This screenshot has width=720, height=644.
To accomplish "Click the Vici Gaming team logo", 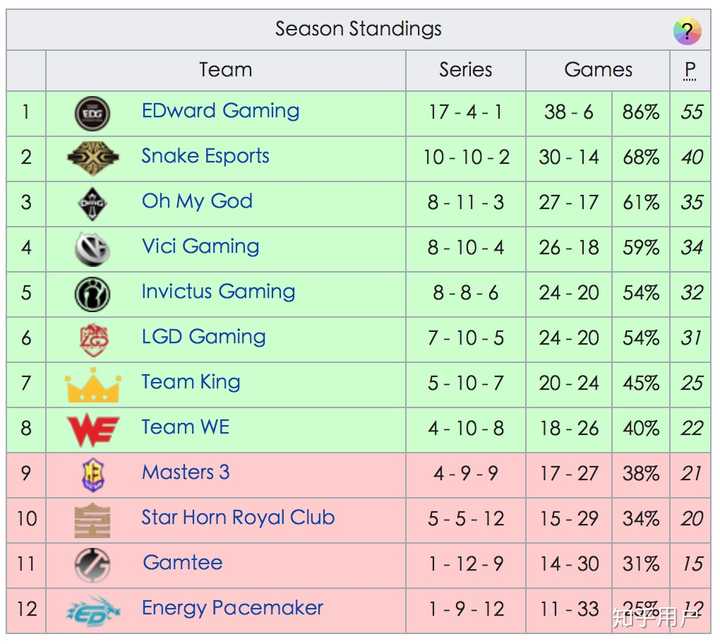I will (92, 248).
